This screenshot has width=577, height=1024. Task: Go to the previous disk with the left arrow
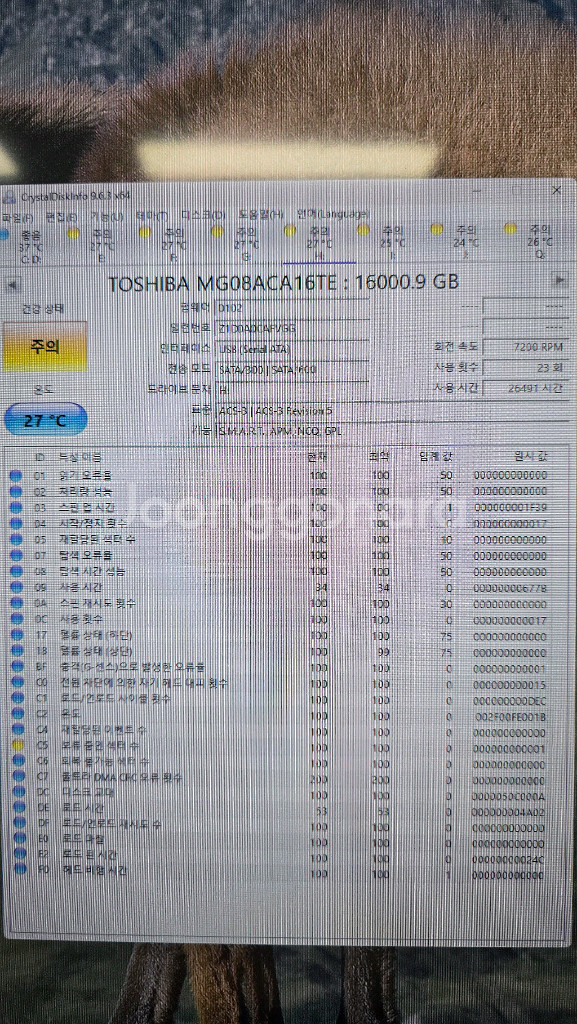pyautogui.click(x=12, y=285)
